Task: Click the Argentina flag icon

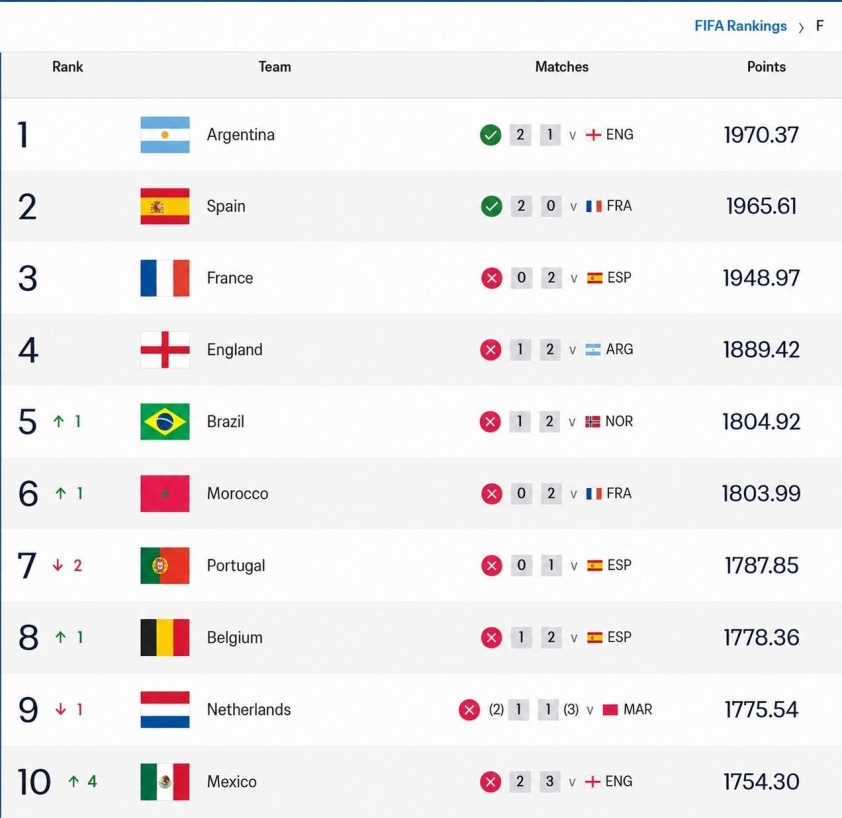Action: click(x=165, y=135)
